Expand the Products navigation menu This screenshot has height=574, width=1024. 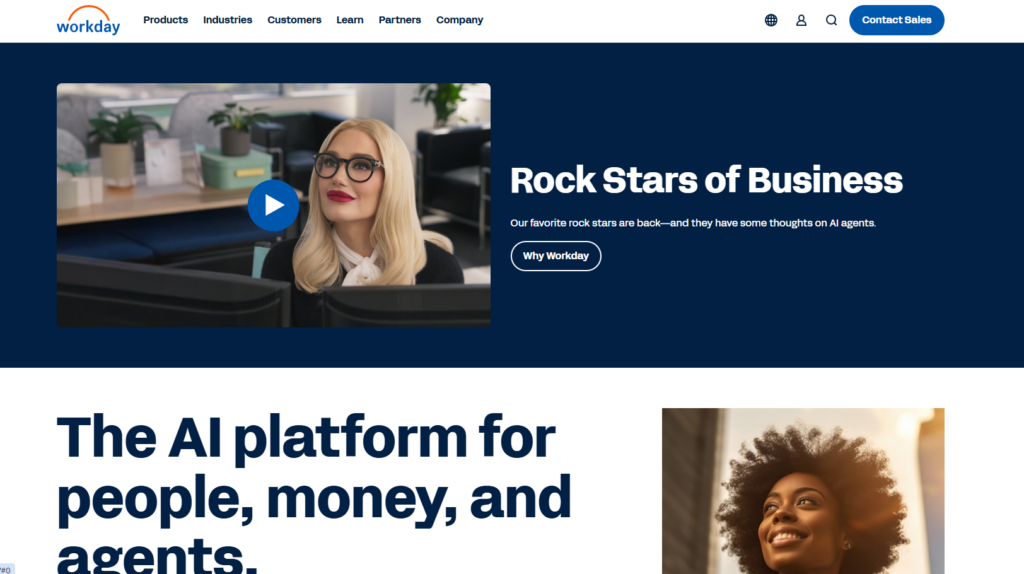(165, 20)
